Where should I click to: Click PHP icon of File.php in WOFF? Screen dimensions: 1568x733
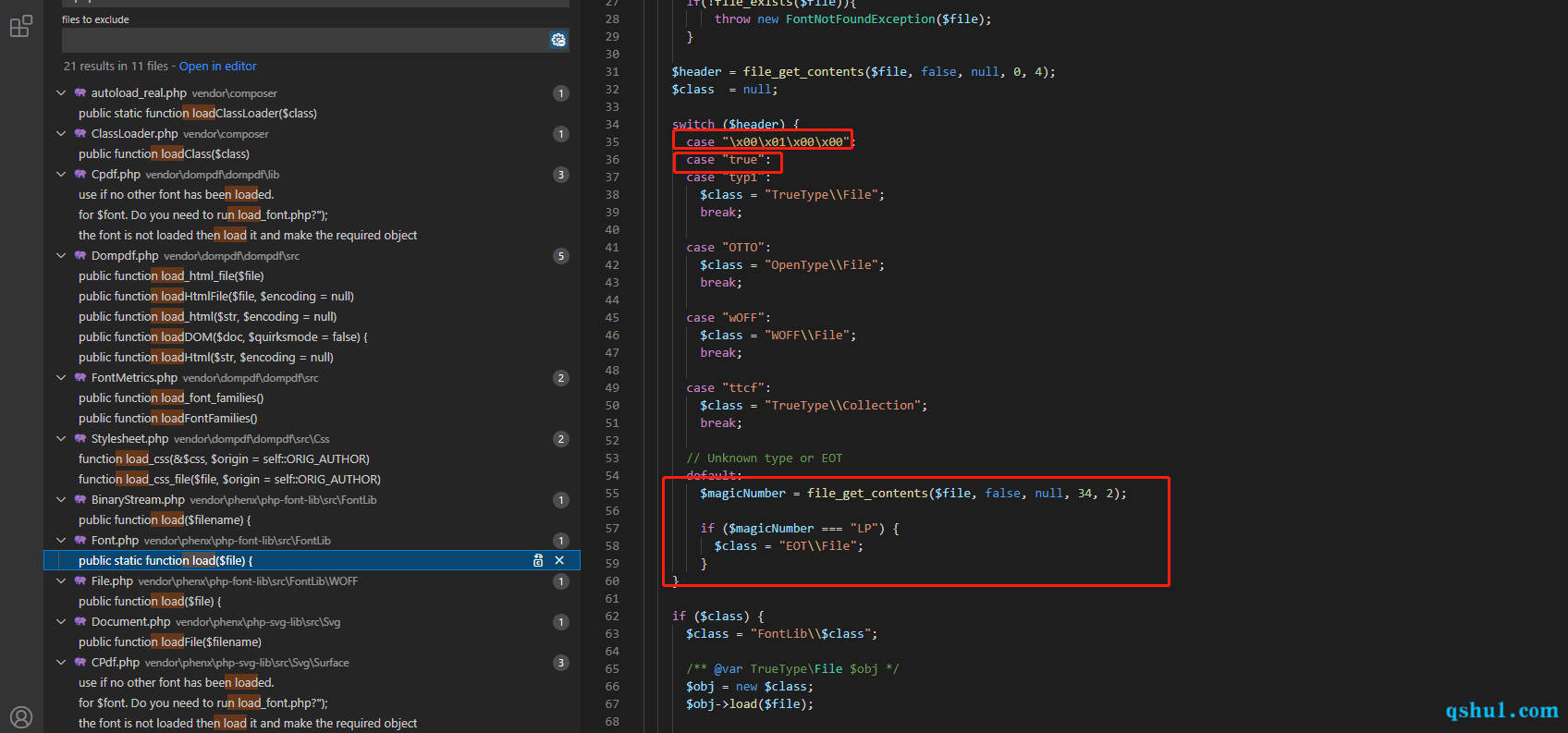click(x=80, y=580)
